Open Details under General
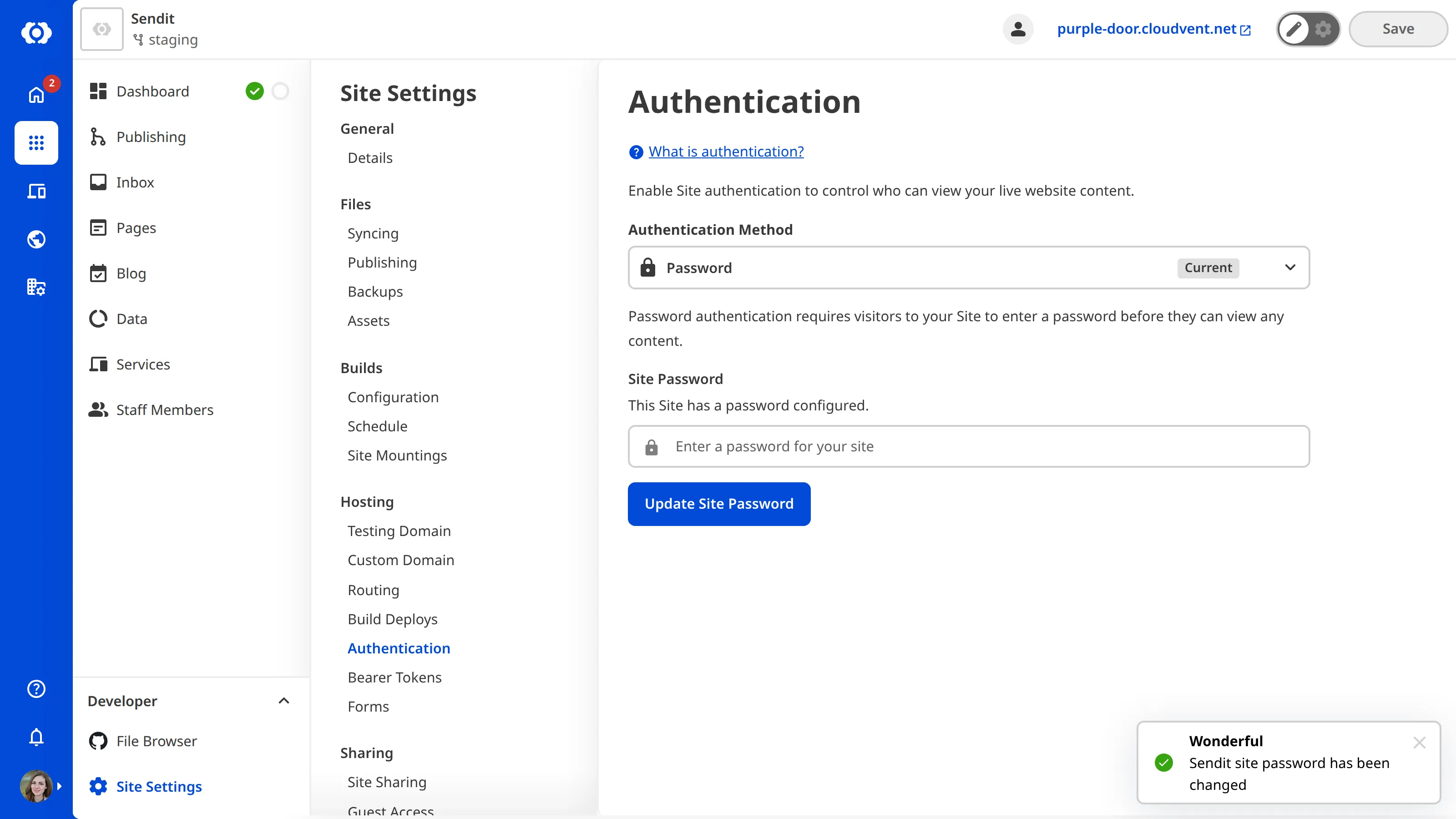The height and width of the screenshot is (819, 1456). [x=369, y=158]
